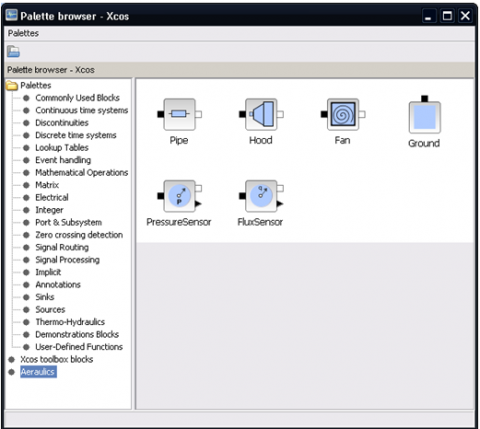Open the Electrical palette
The width and height of the screenshot is (480, 429).
52,197
